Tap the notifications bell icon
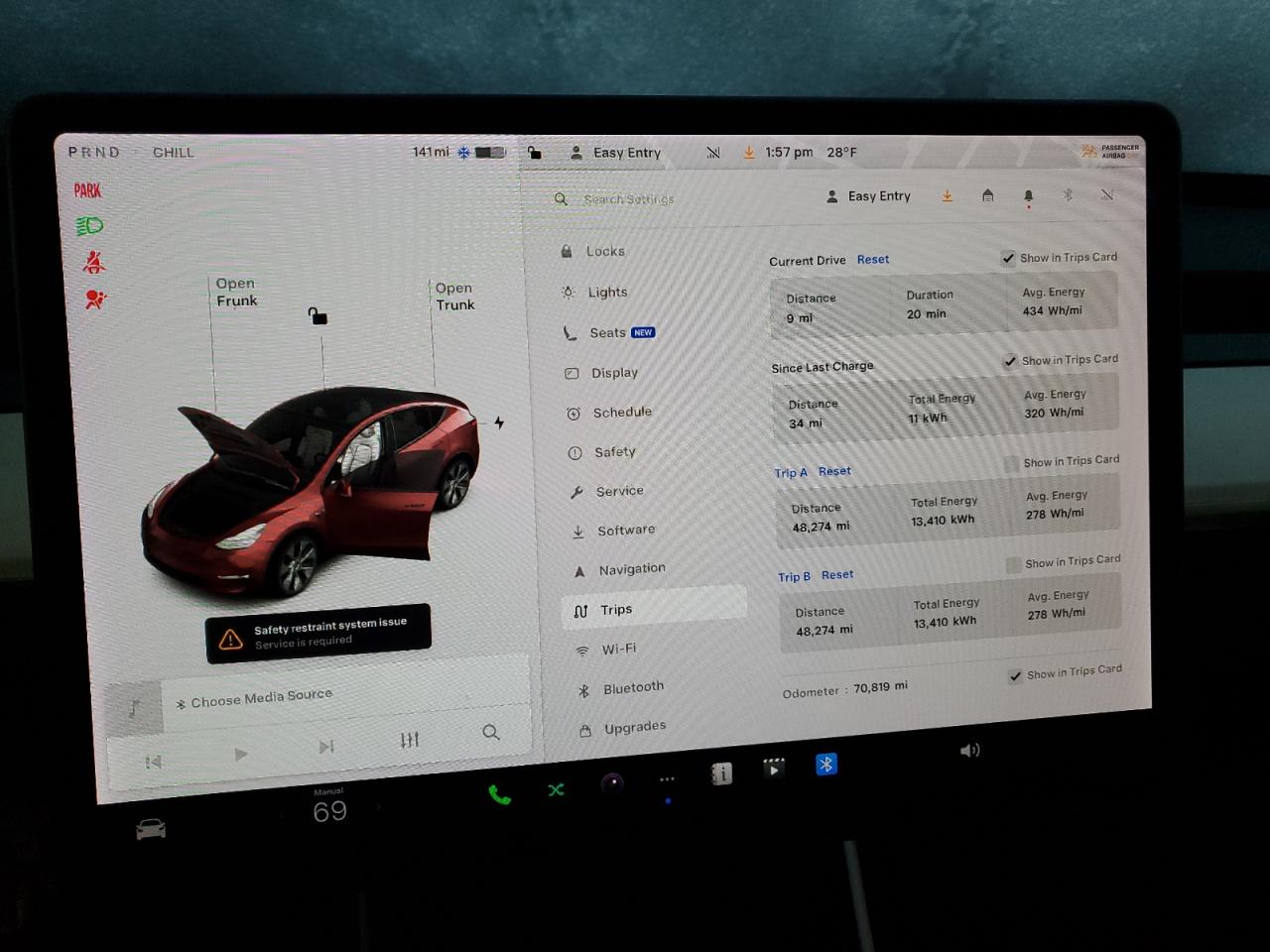Viewport: 1270px width, 952px height. (1028, 196)
